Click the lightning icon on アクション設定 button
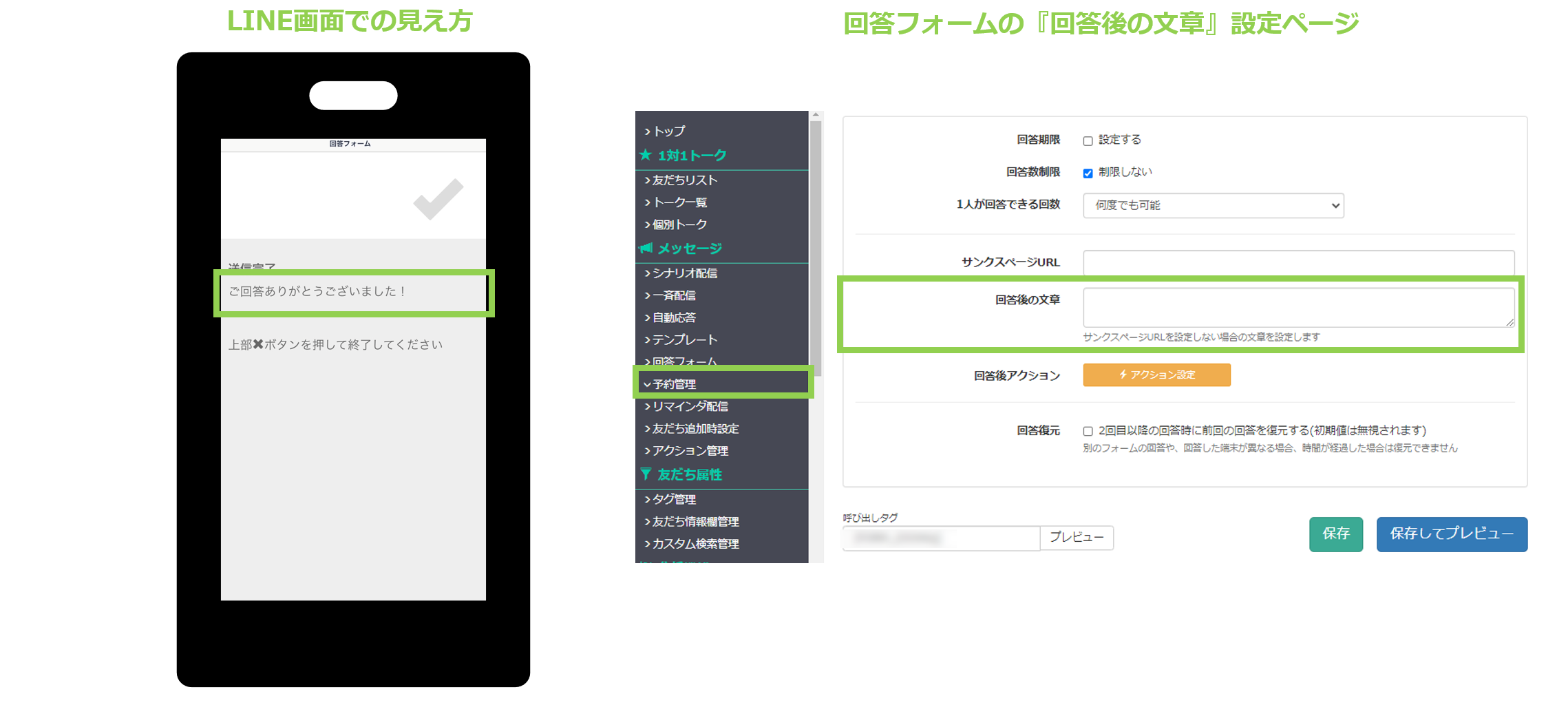 (x=1123, y=375)
